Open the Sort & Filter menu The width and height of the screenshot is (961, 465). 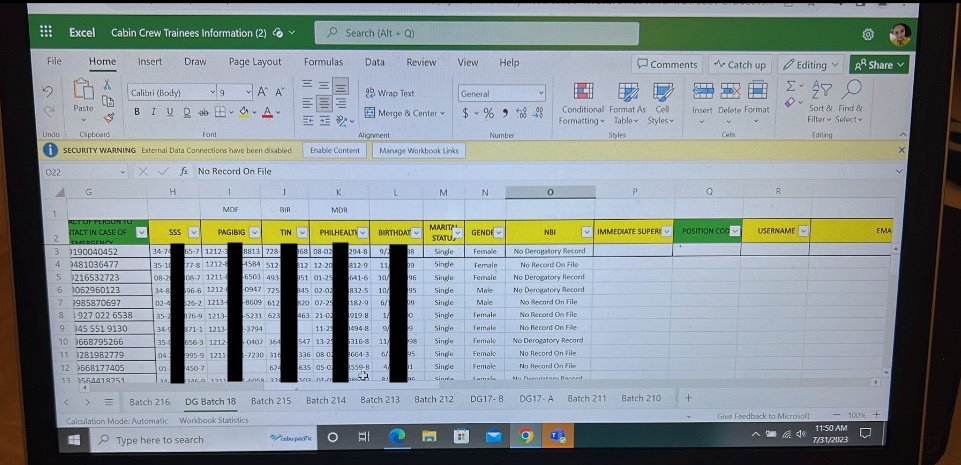(x=819, y=101)
